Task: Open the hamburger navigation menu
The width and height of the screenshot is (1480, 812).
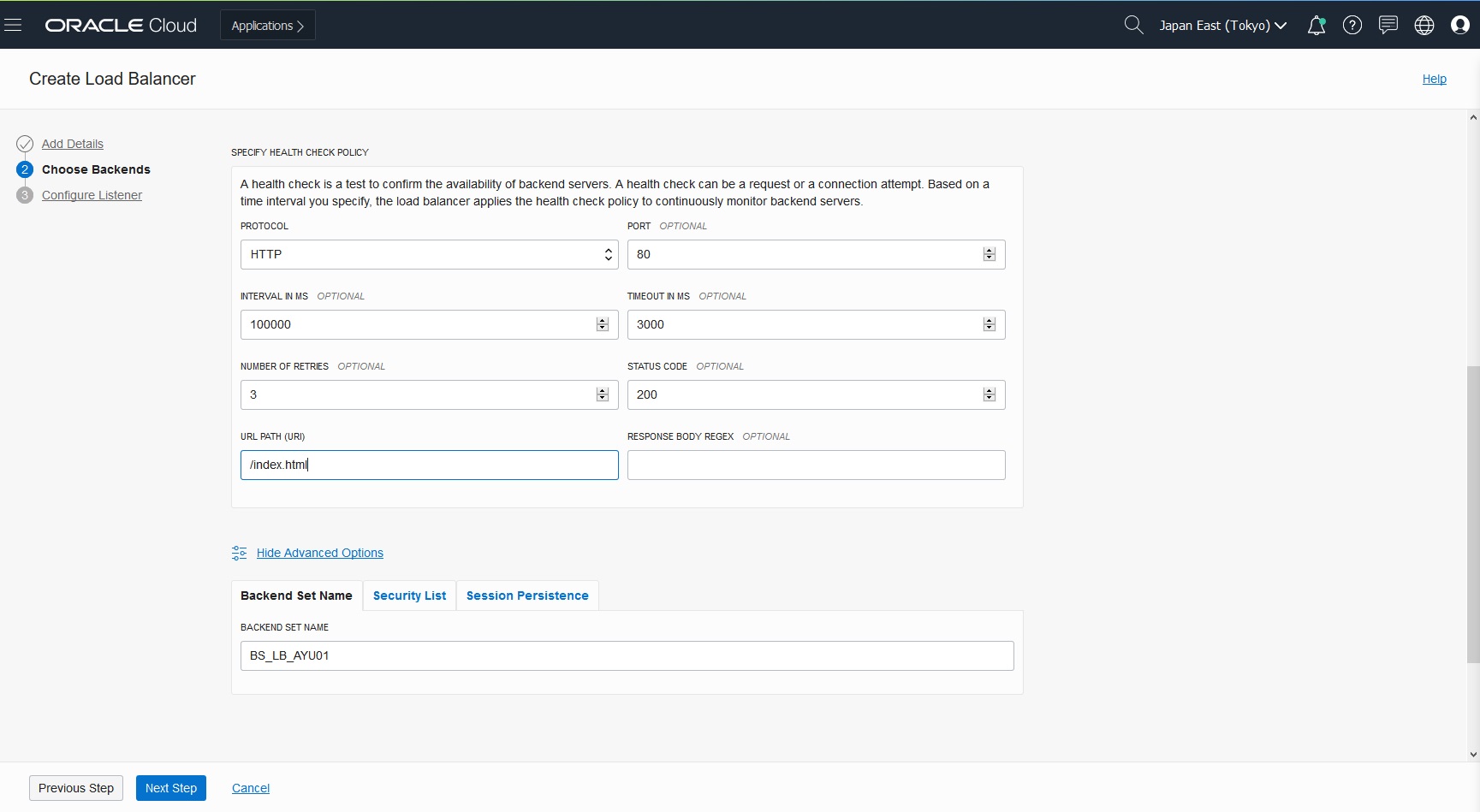Action: 13,25
